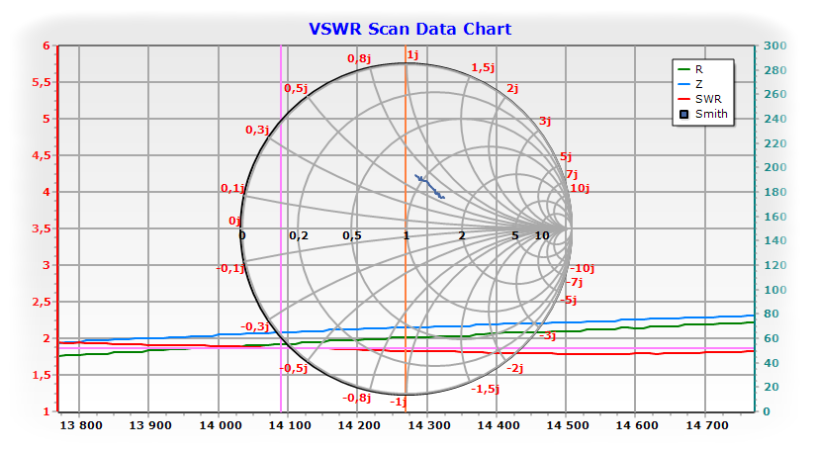This screenshot has height=452, width=816.
Task: Click the Smith chart -1j label
Action: [398, 402]
